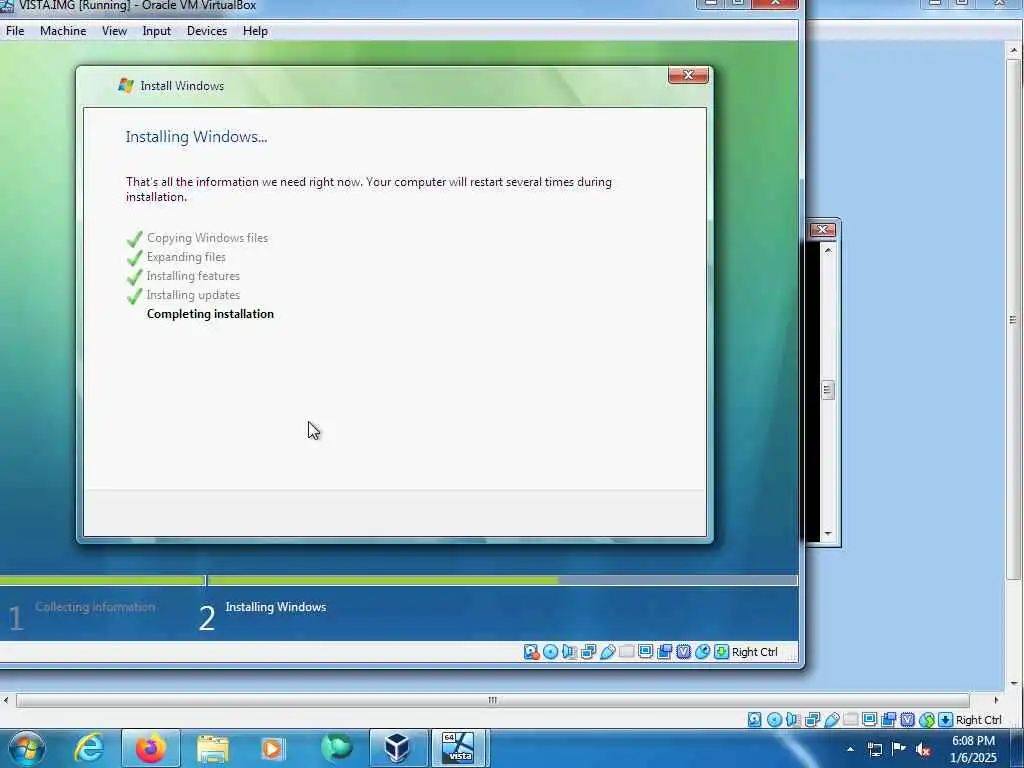Click green mouse integration indicator in outer status bar

click(927, 720)
